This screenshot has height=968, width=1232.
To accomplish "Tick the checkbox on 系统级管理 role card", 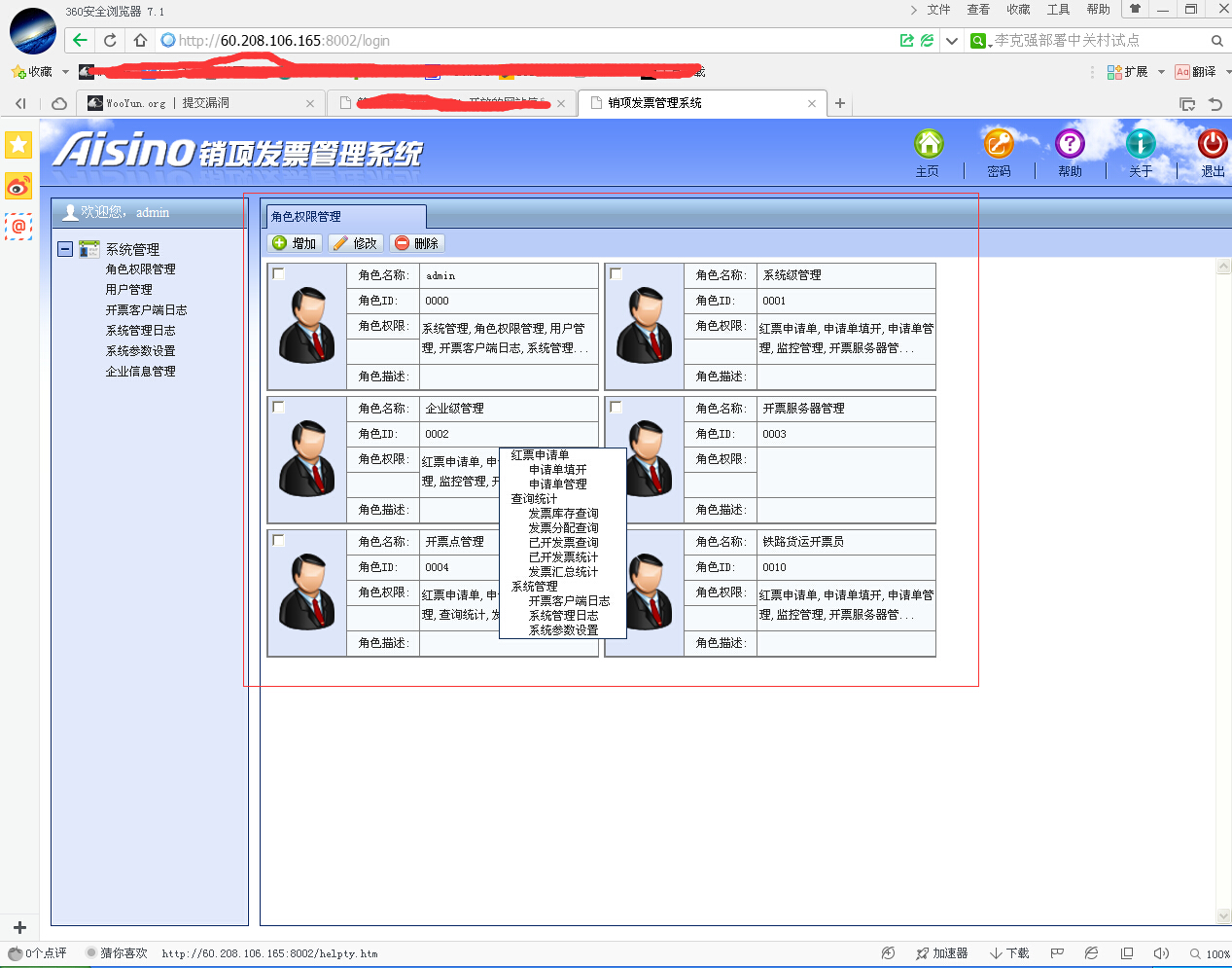I will point(616,273).
